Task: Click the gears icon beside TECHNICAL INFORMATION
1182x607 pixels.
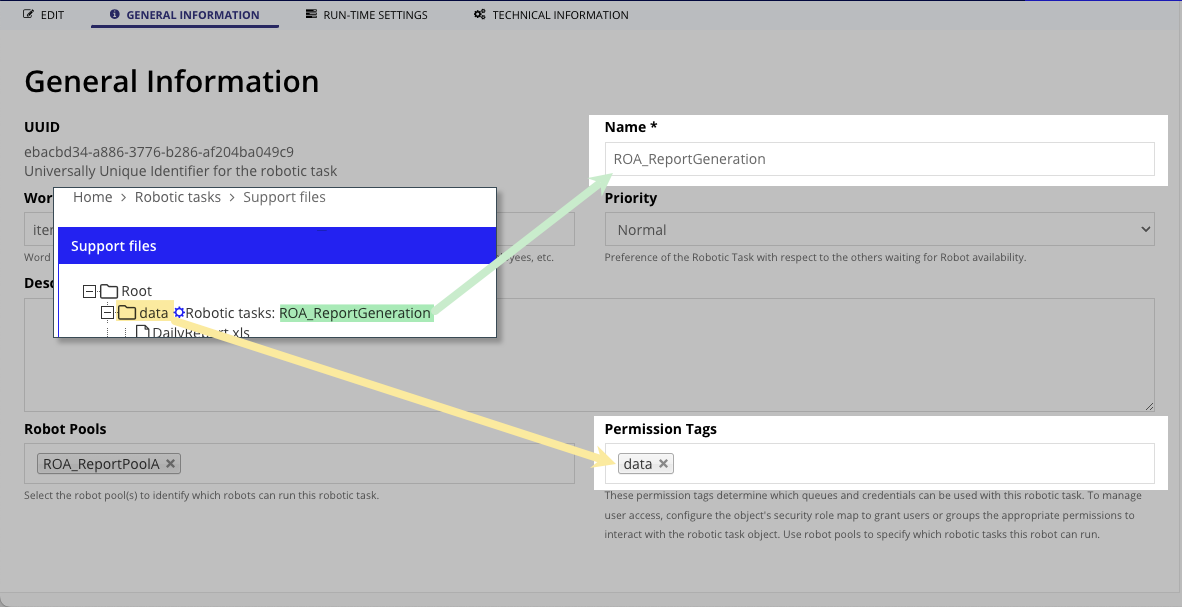Action: [480, 15]
